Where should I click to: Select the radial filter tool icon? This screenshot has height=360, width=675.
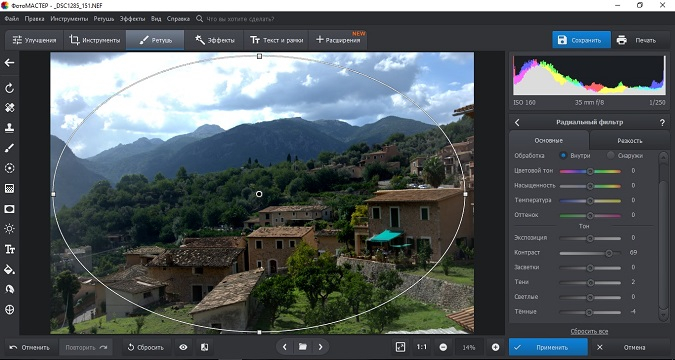9,209
